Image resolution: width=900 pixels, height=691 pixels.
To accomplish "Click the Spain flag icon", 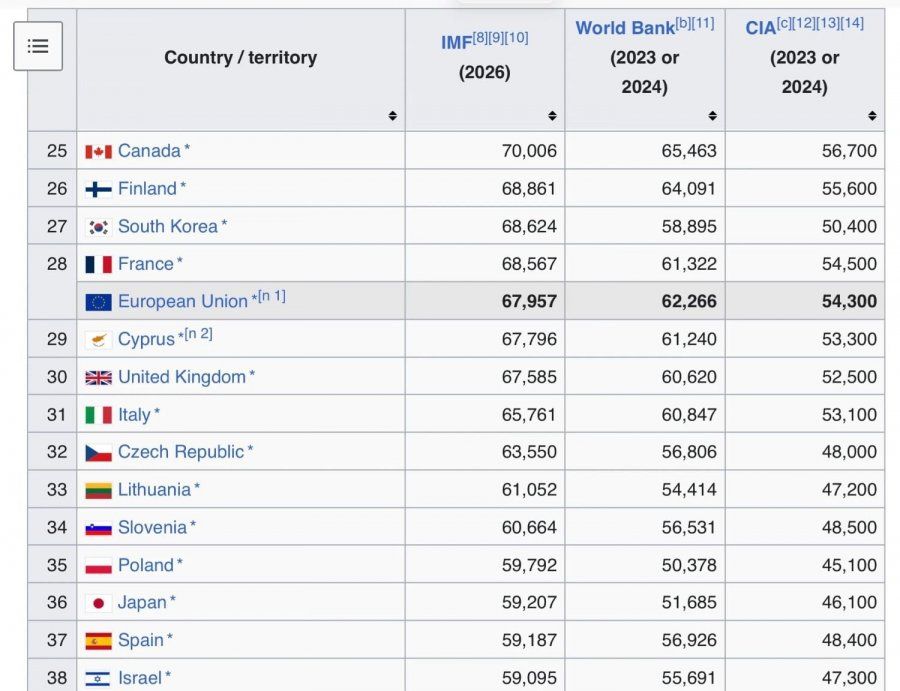I will (98, 640).
